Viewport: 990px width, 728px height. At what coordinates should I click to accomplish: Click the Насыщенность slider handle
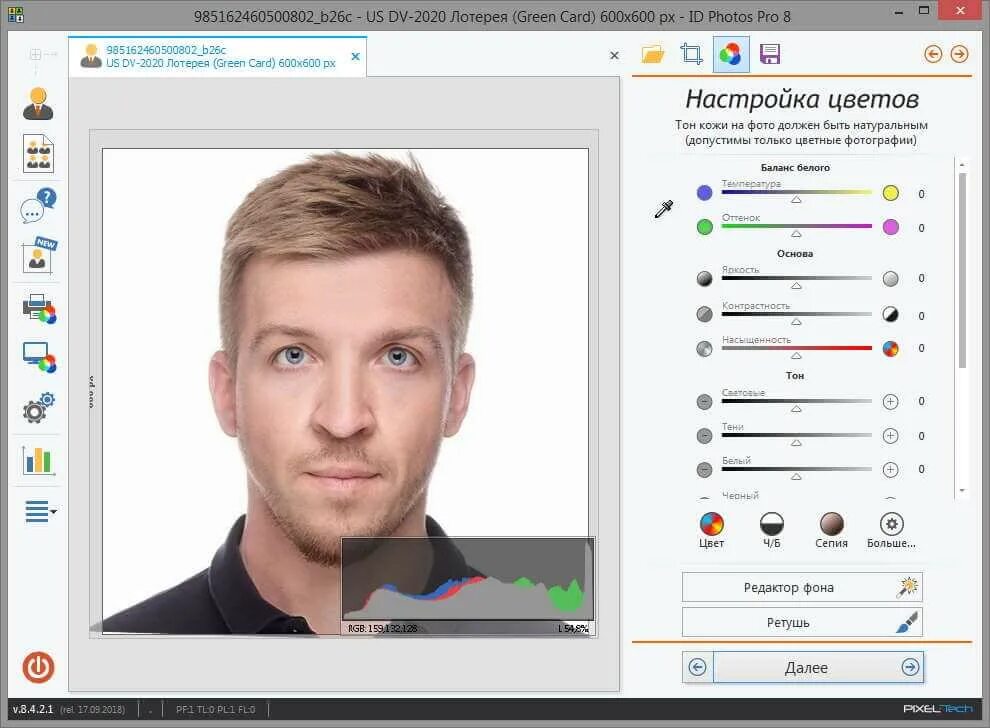(x=796, y=355)
